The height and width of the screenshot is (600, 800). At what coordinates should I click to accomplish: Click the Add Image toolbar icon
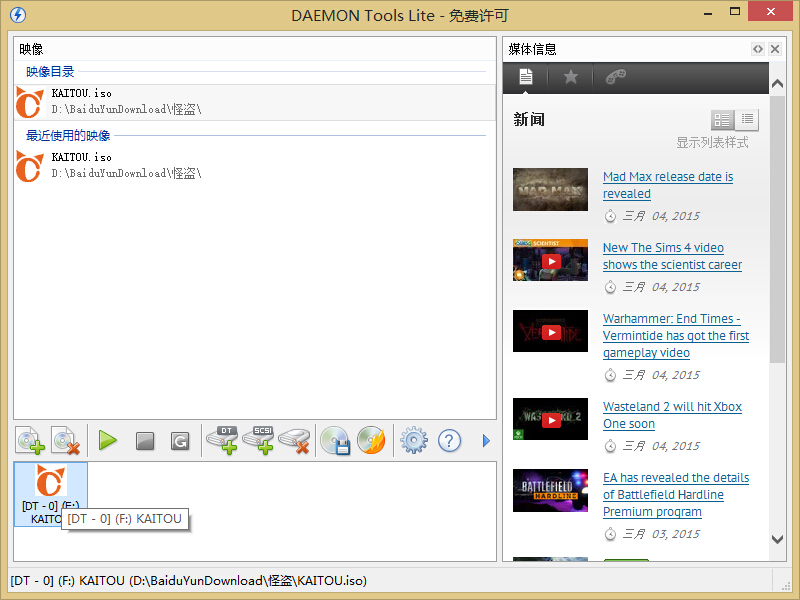coord(30,440)
